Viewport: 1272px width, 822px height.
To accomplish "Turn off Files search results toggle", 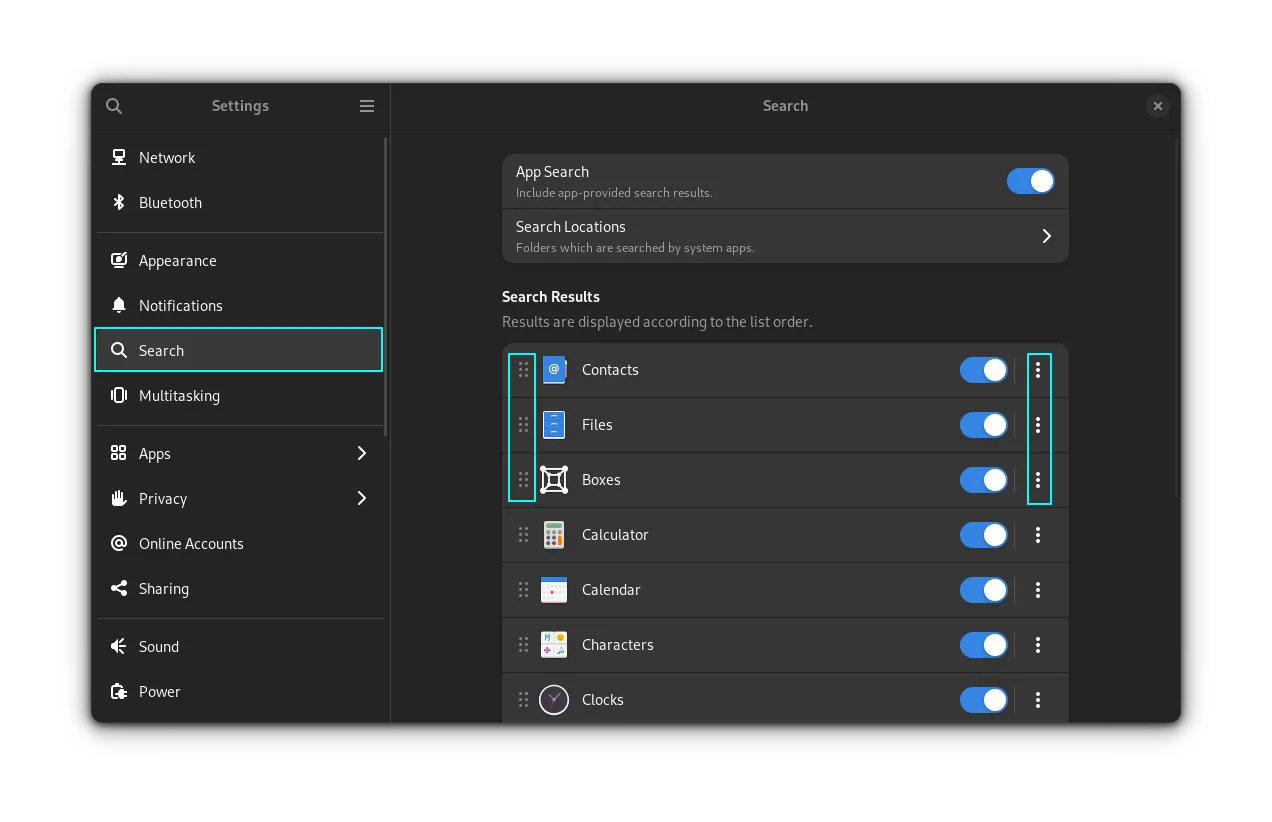I will 983,425.
